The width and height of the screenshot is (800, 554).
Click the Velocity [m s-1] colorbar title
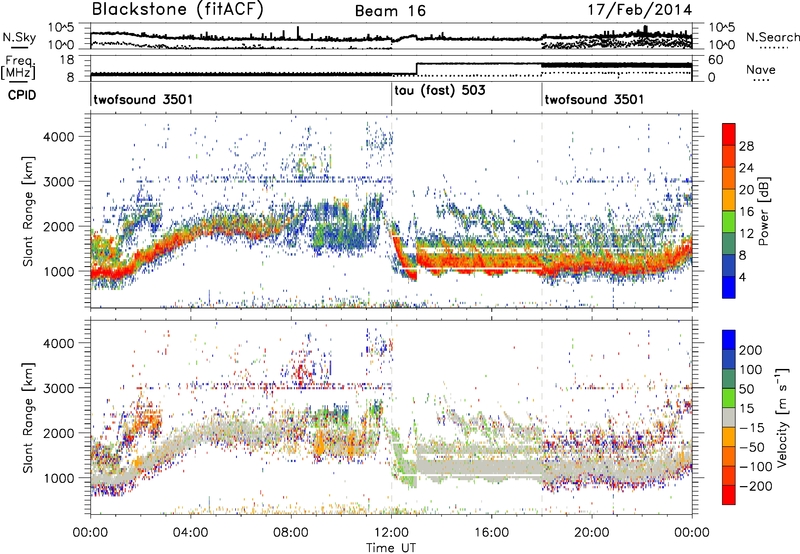pos(782,417)
